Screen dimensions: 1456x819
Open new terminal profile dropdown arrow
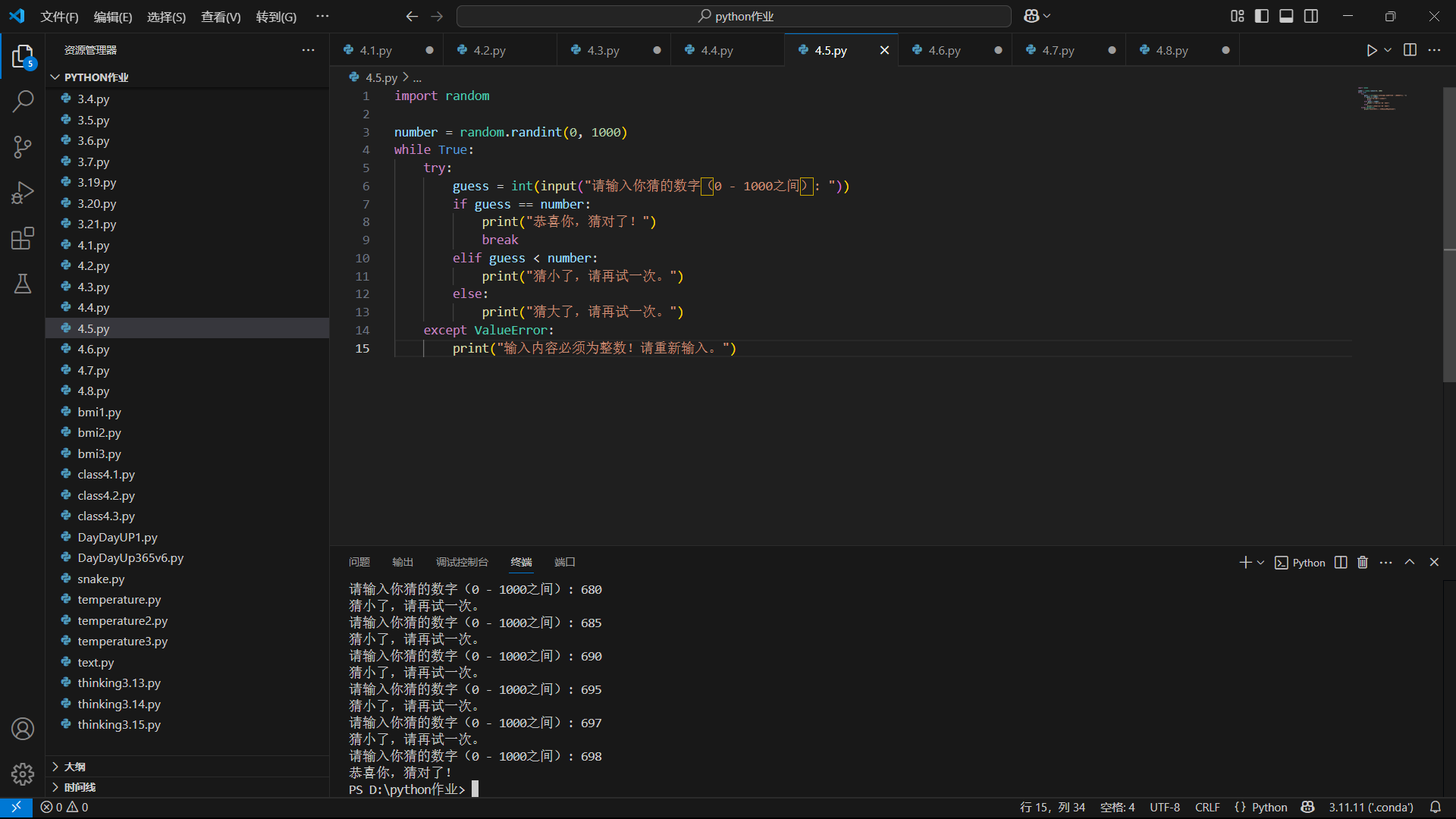click(1261, 562)
